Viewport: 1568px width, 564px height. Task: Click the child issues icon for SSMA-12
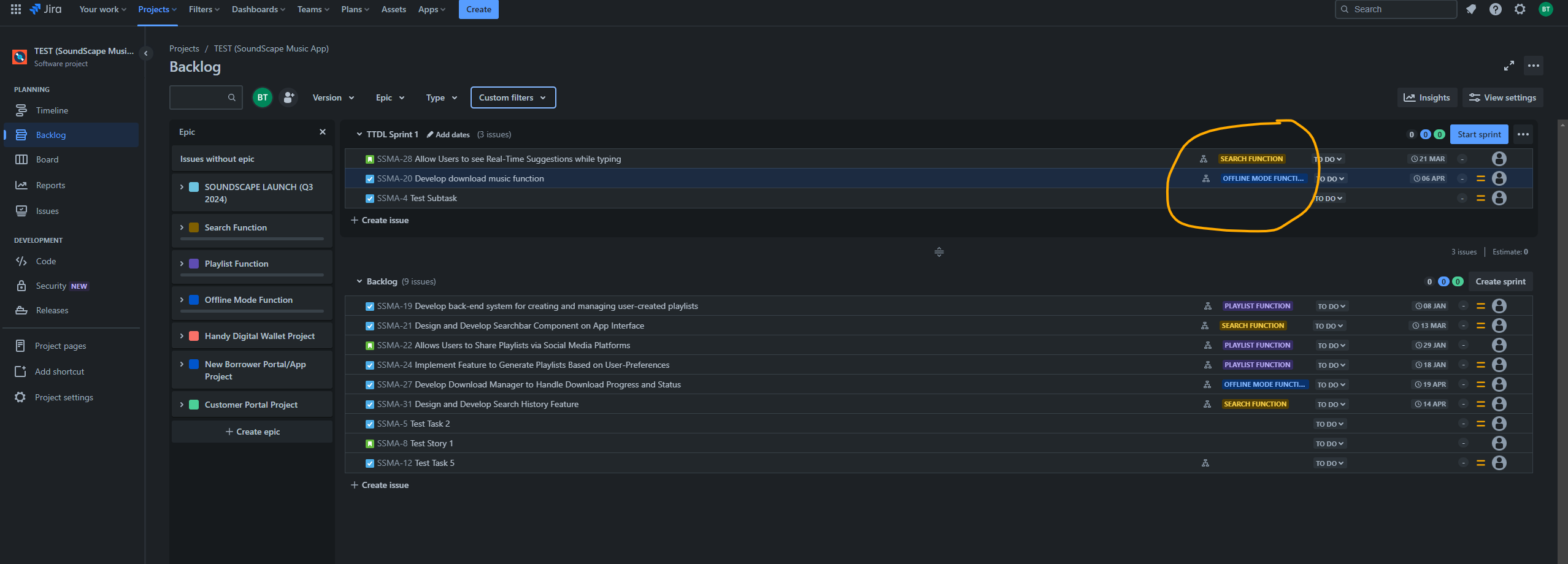pos(1205,463)
